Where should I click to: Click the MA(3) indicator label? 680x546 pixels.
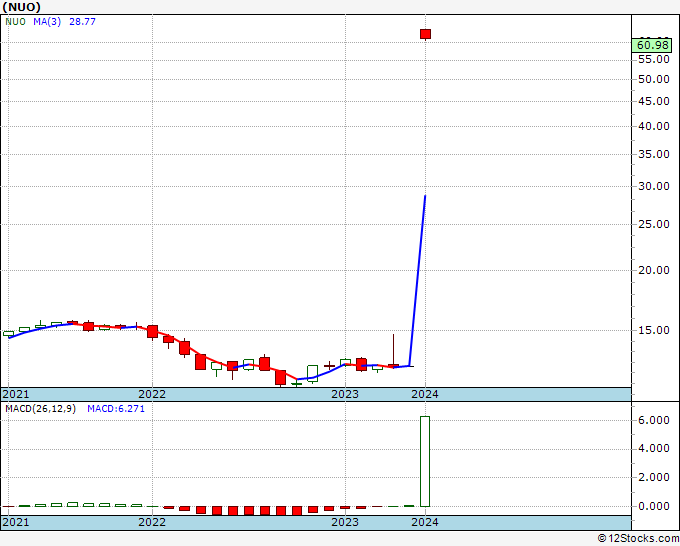(x=47, y=22)
